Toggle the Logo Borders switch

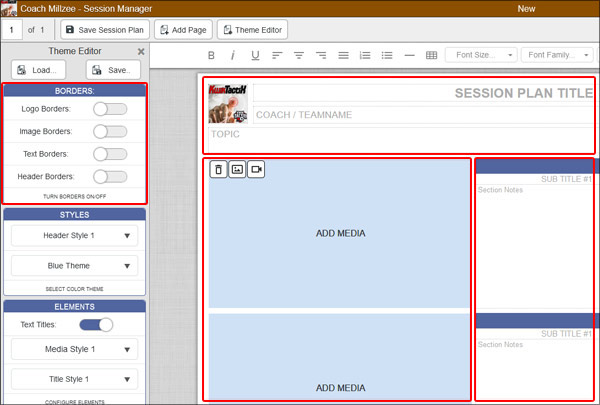click(110, 109)
